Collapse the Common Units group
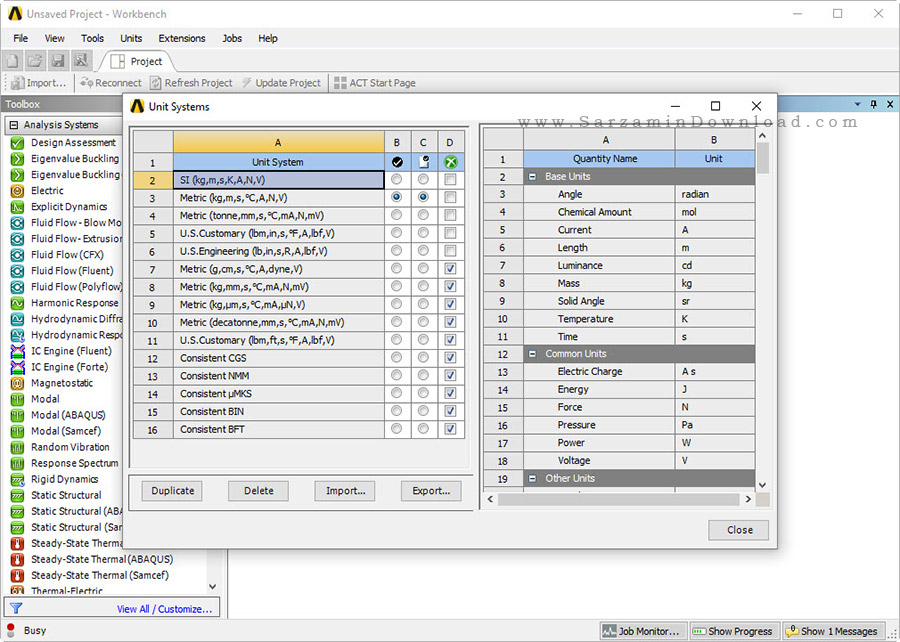 (x=532, y=354)
